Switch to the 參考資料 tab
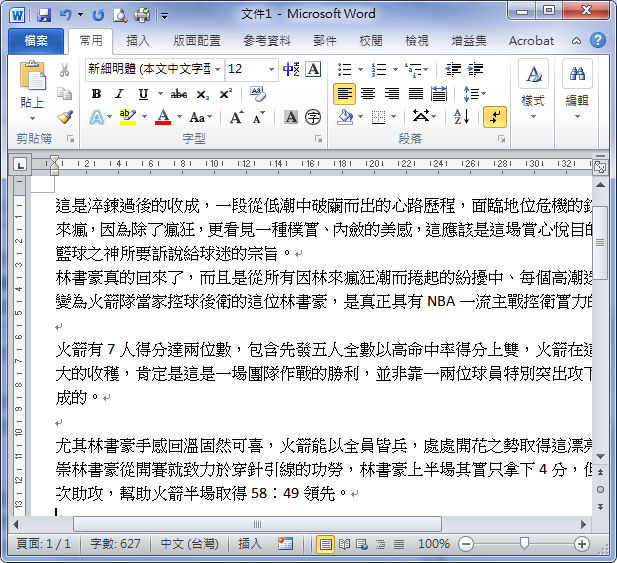The height and width of the screenshot is (563, 617). (267, 41)
